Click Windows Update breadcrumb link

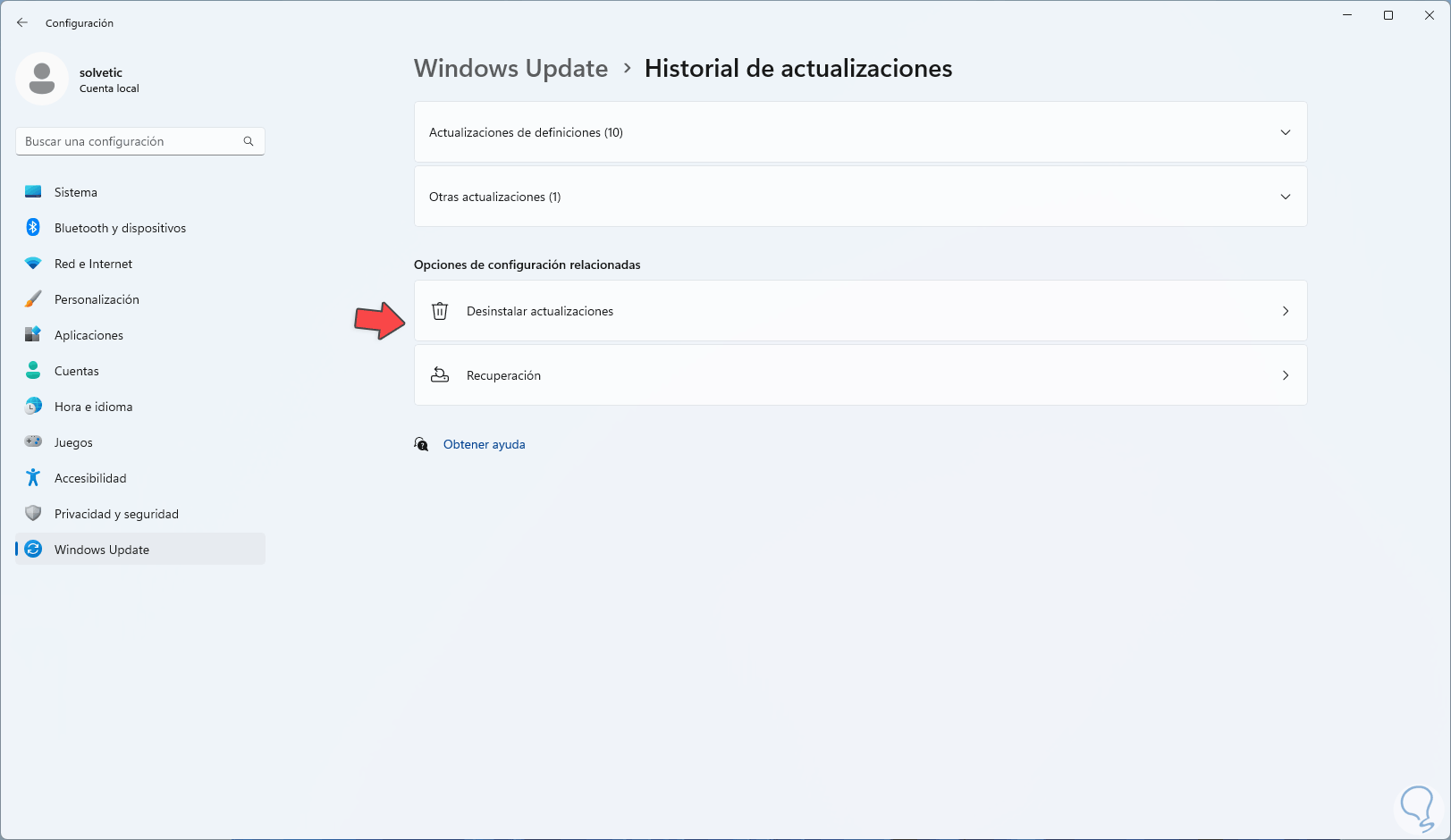(x=510, y=69)
